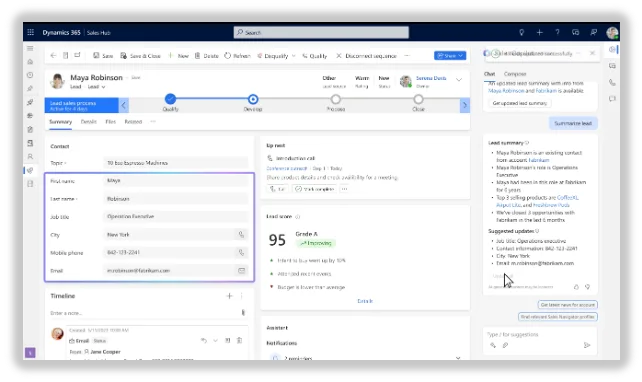Open the Disqualify dropdown arrow
Viewport: 642px width, 382px height.
tap(294, 56)
